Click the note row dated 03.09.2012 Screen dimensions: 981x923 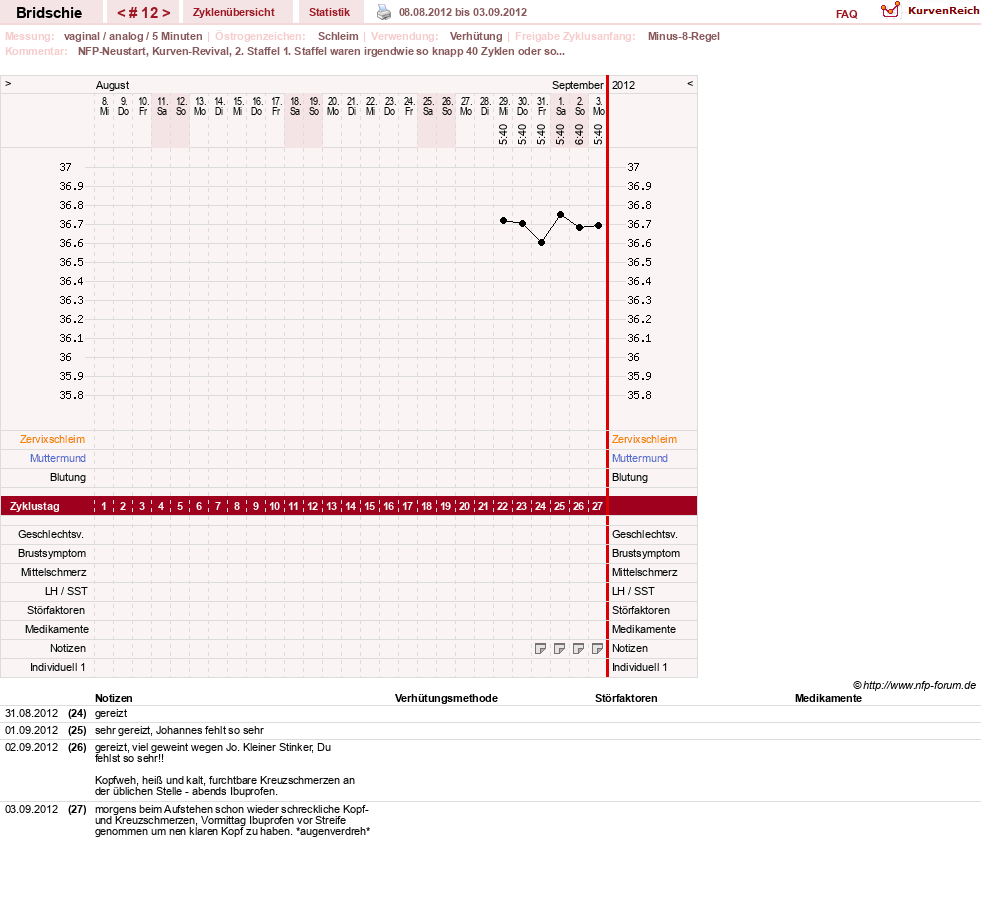(x=490, y=820)
